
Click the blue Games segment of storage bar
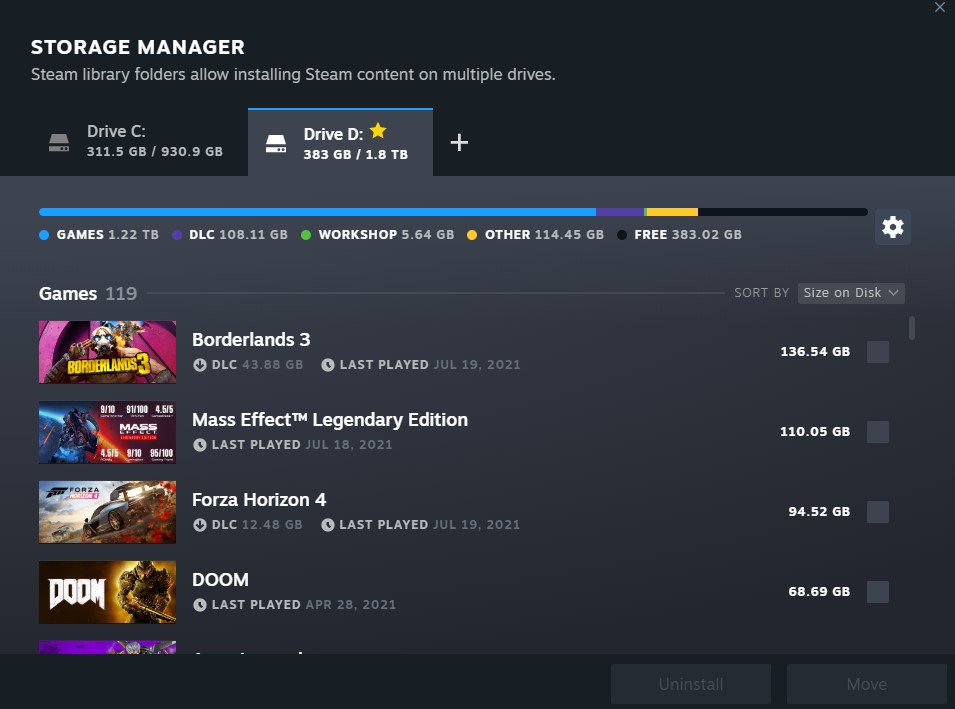pyautogui.click(x=317, y=212)
